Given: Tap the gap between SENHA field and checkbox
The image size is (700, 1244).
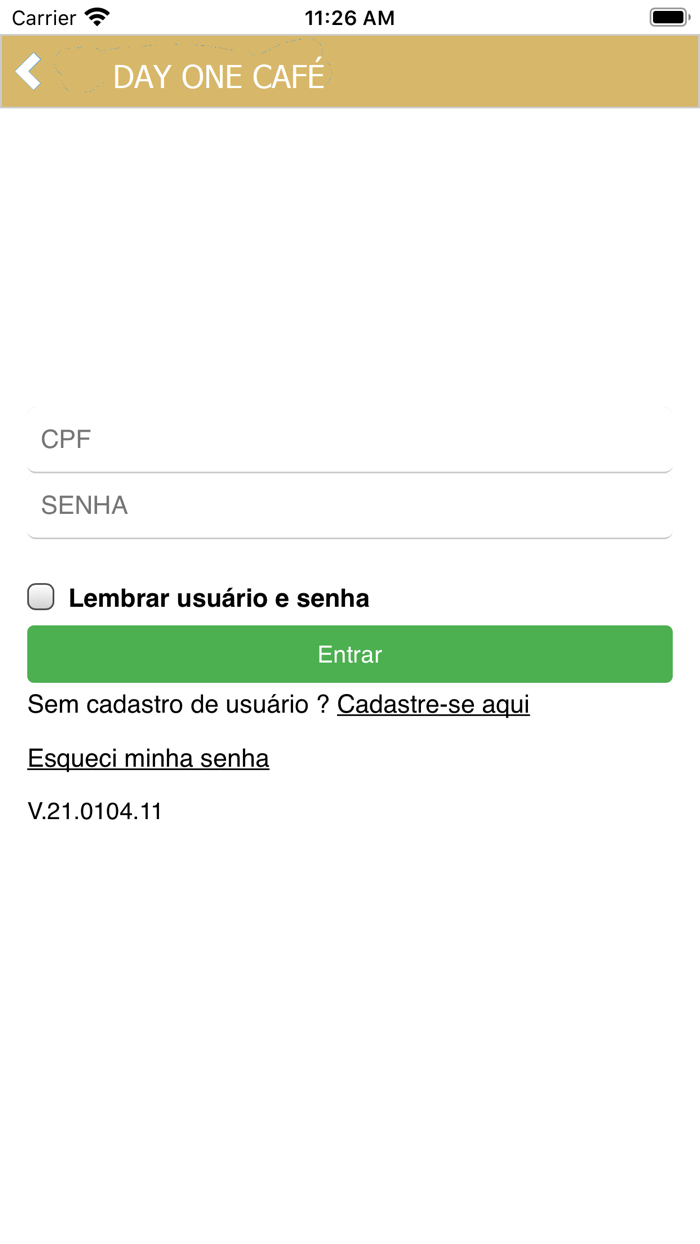Looking at the screenshot, I should pyautogui.click(x=350, y=560).
